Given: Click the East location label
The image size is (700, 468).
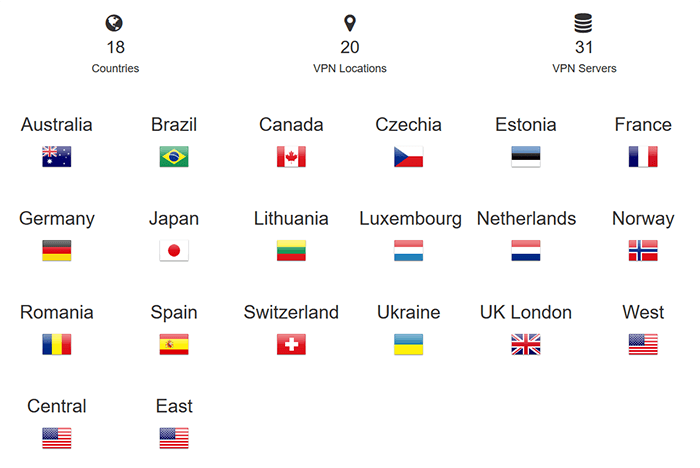Looking at the screenshot, I should 174,406.
